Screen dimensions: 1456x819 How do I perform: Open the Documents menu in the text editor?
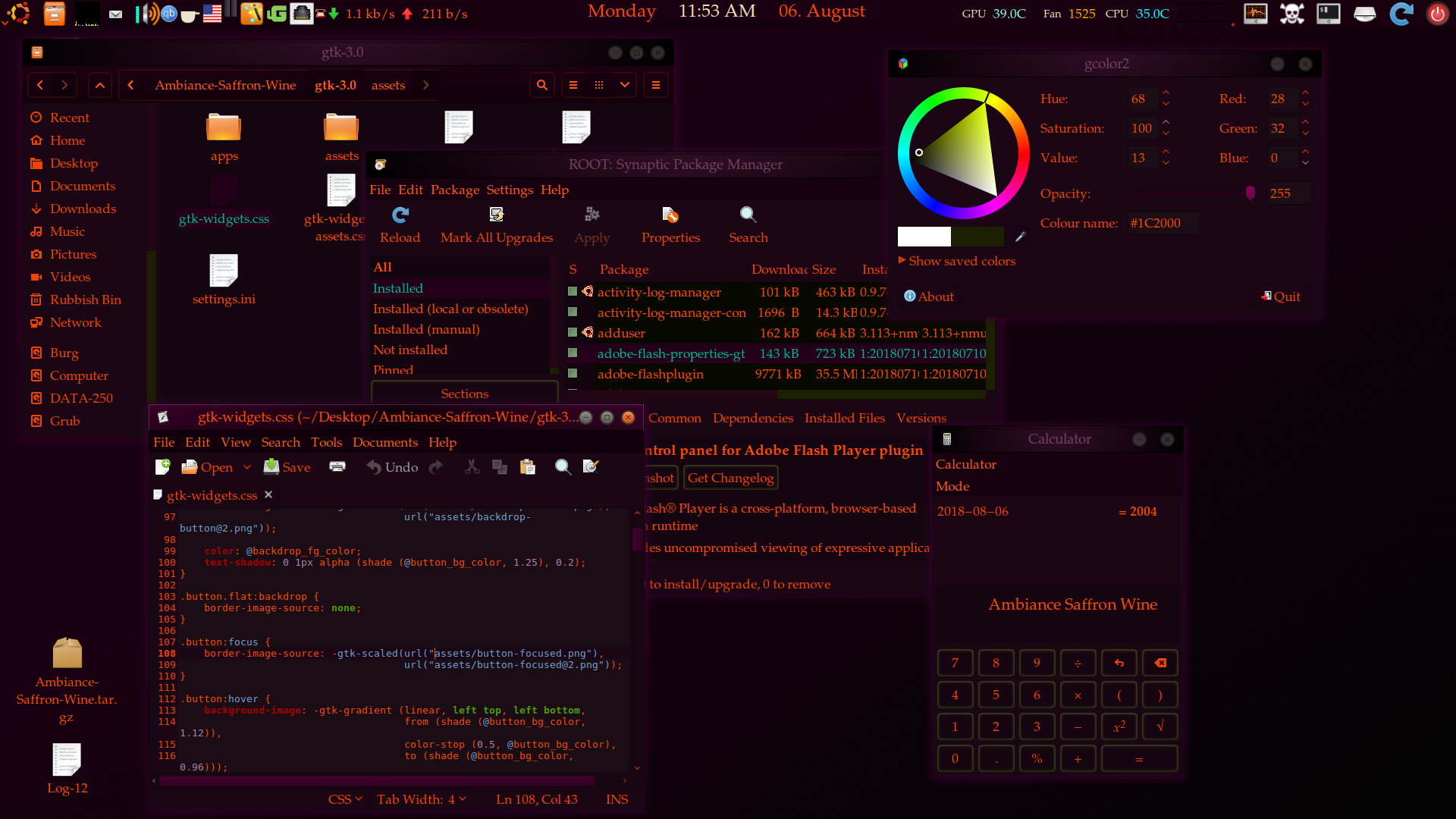[385, 442]
